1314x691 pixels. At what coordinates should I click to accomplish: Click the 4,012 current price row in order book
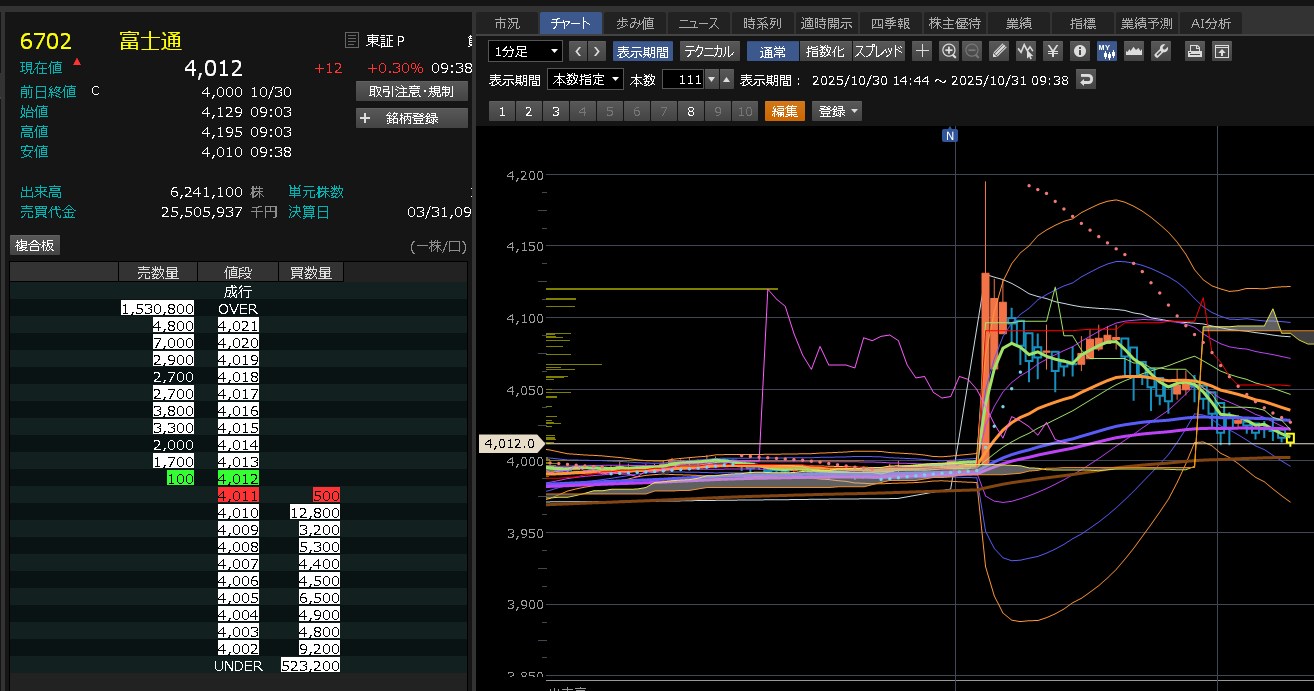tap(238, 479)
